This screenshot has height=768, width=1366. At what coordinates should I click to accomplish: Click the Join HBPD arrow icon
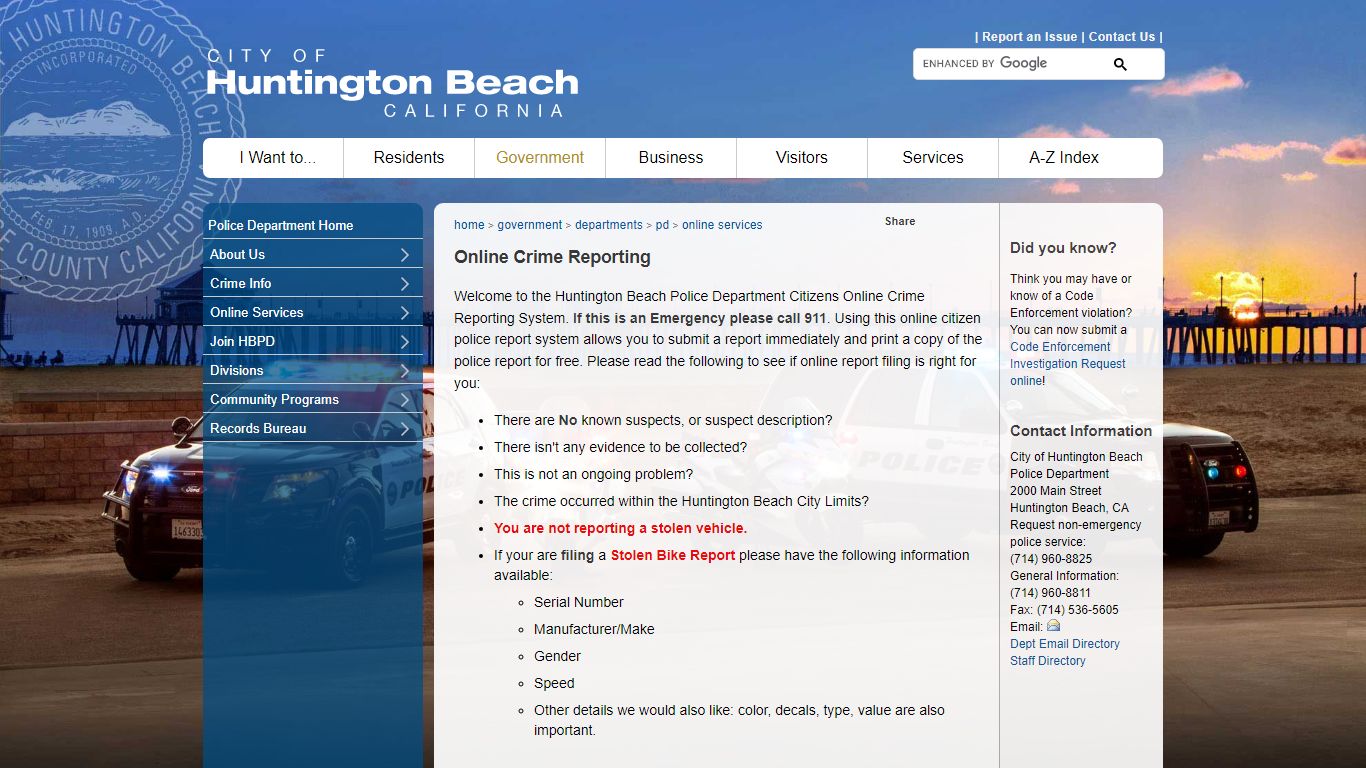(x=404, y=341)
